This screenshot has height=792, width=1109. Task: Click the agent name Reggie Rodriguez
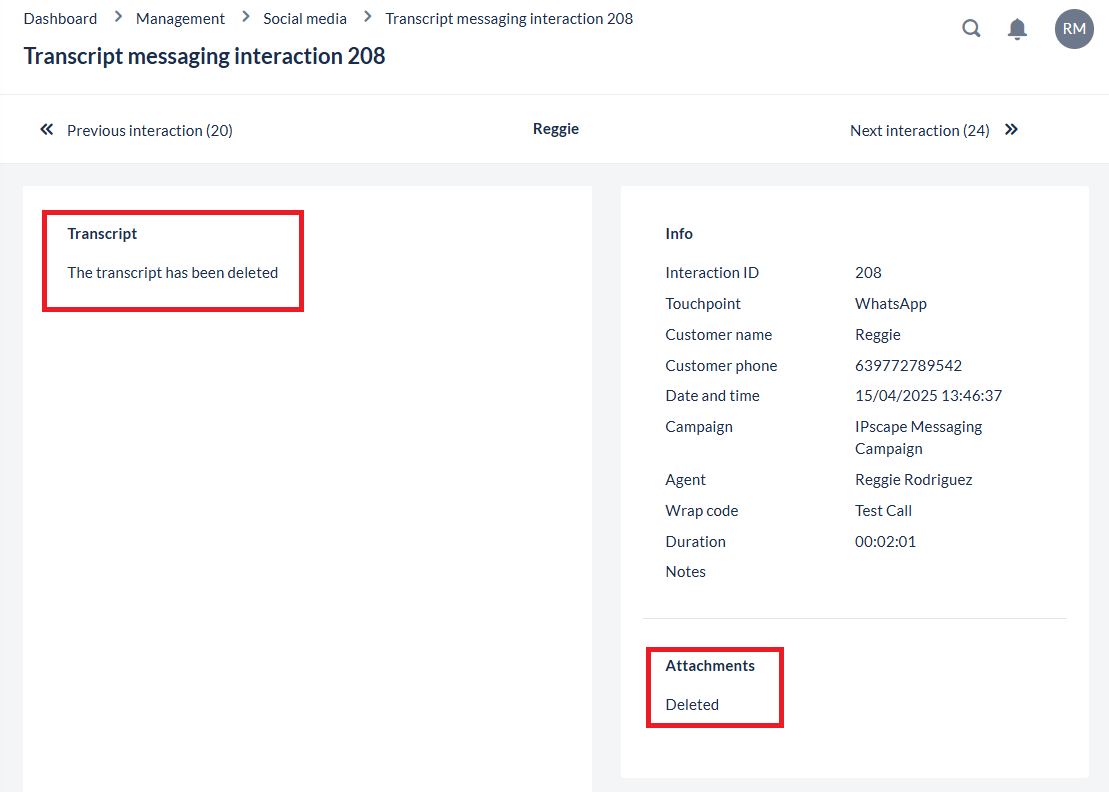point(913,480)
